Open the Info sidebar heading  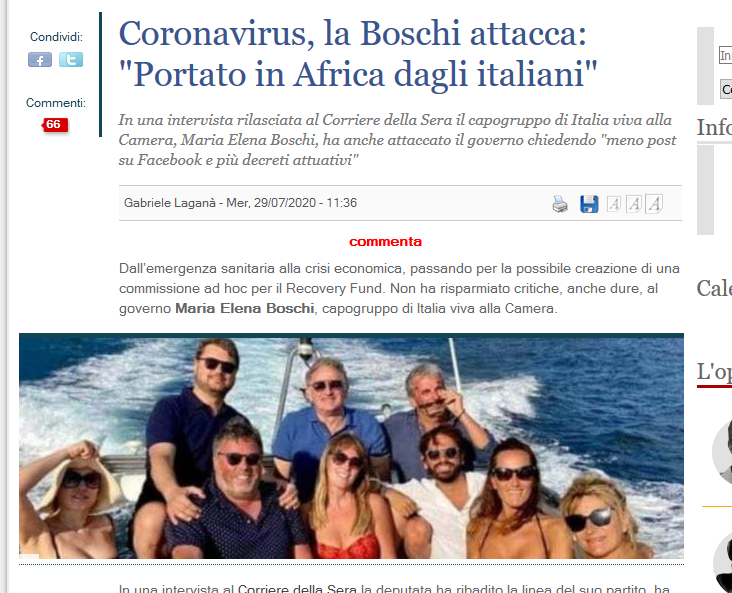click(x=714, y=127)
